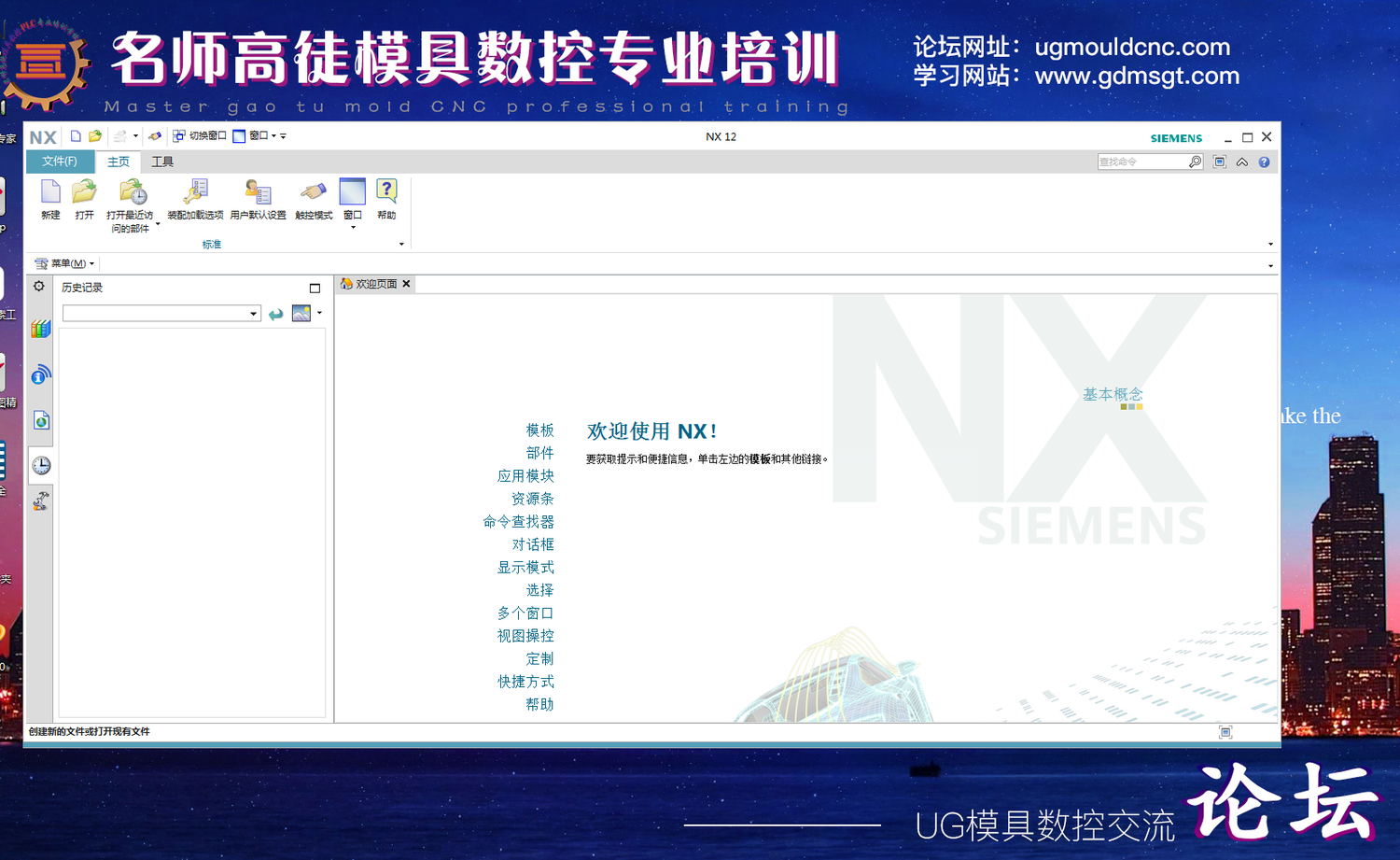Open resource bar settings gear icon
1400x860 pixels.
[39, 286]
